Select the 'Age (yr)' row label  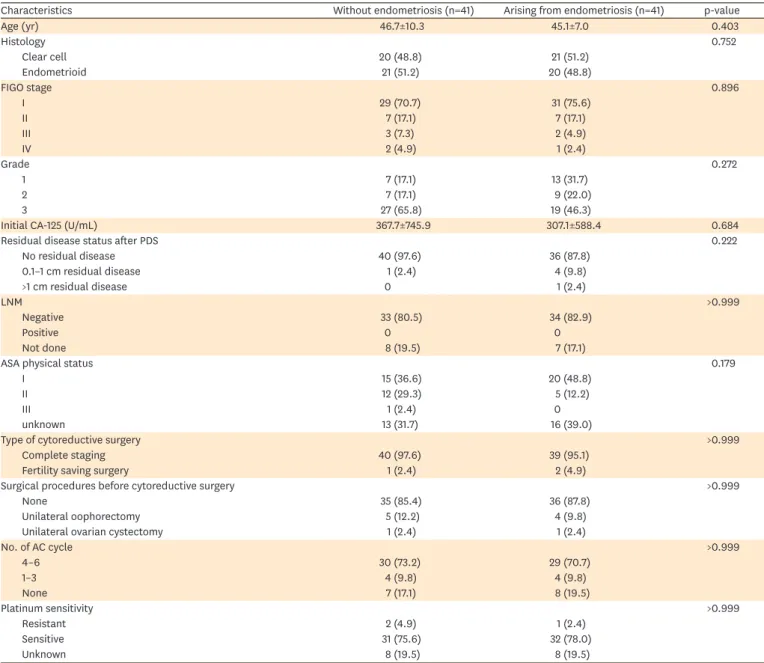[19, 26]
